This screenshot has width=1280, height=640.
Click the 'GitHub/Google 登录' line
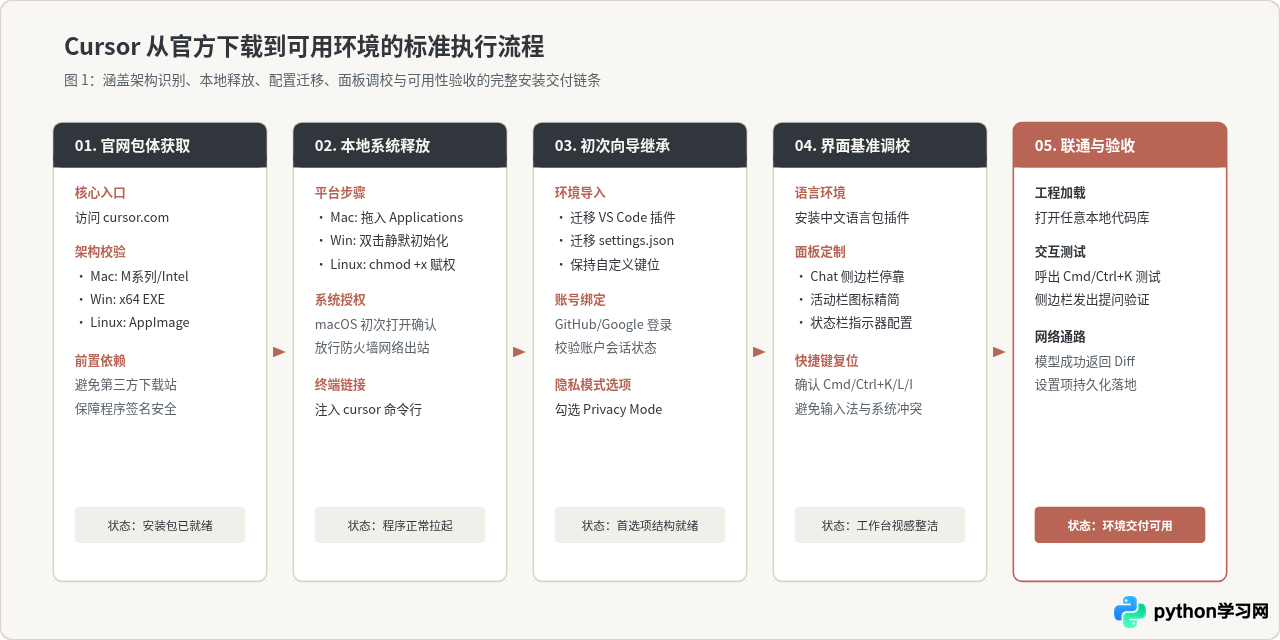[614, 325]
